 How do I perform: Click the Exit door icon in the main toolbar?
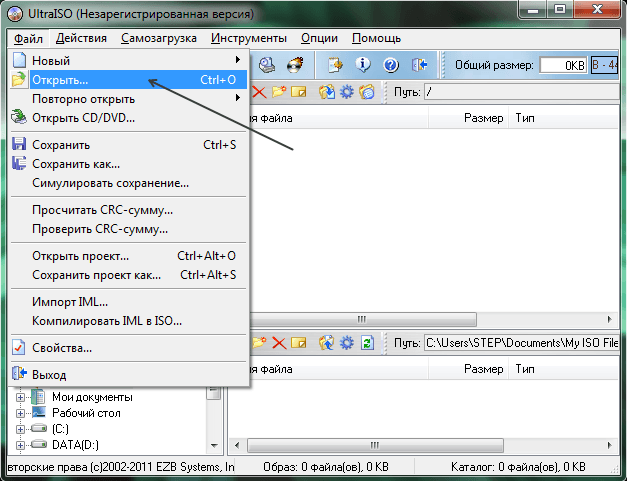tap(419, 65)
